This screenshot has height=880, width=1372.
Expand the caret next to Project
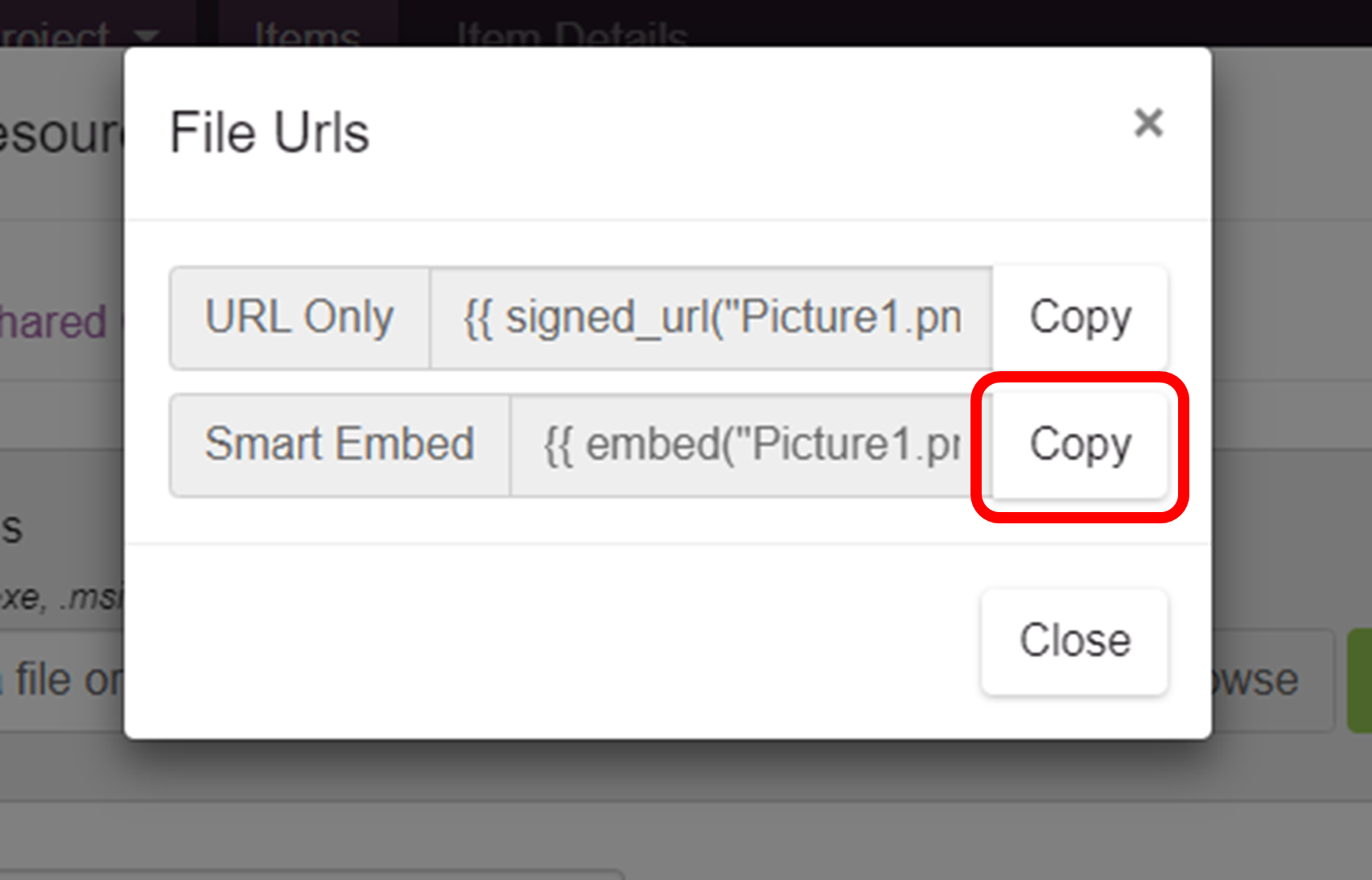coord(146,35)
